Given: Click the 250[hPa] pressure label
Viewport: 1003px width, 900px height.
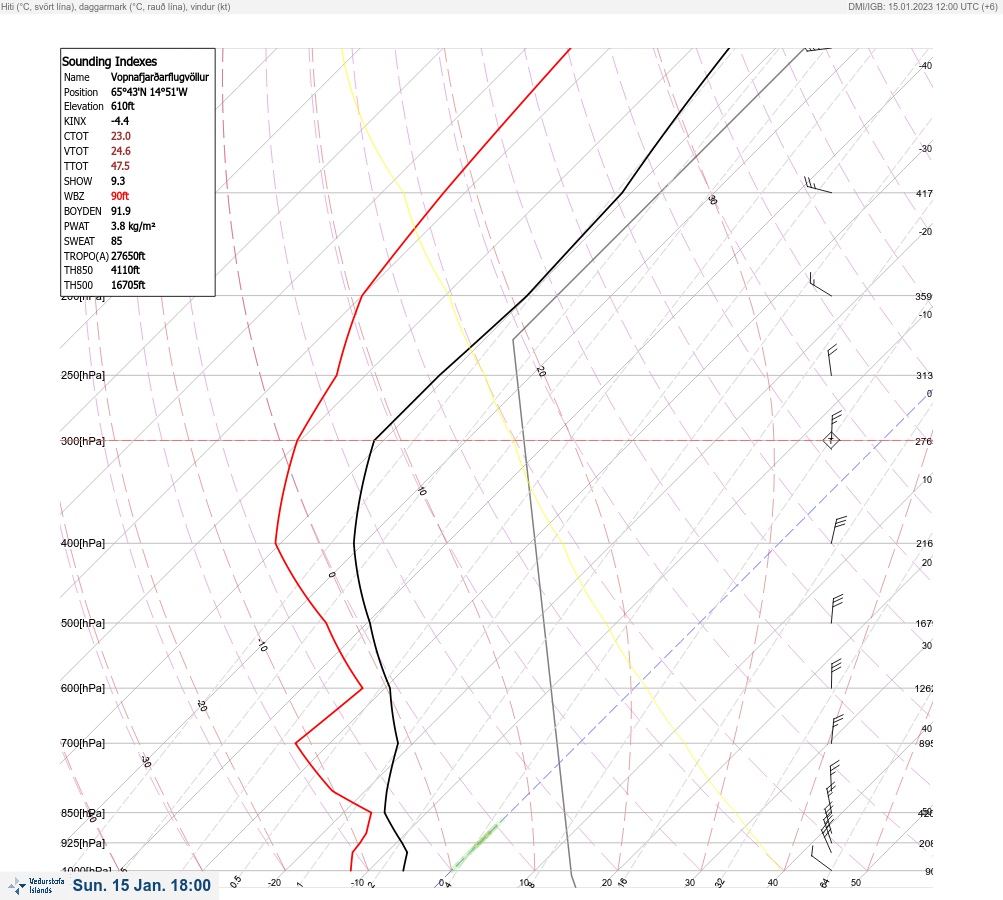Looking at the screenshot, I should pyautogui.click(x=83, y=375).
